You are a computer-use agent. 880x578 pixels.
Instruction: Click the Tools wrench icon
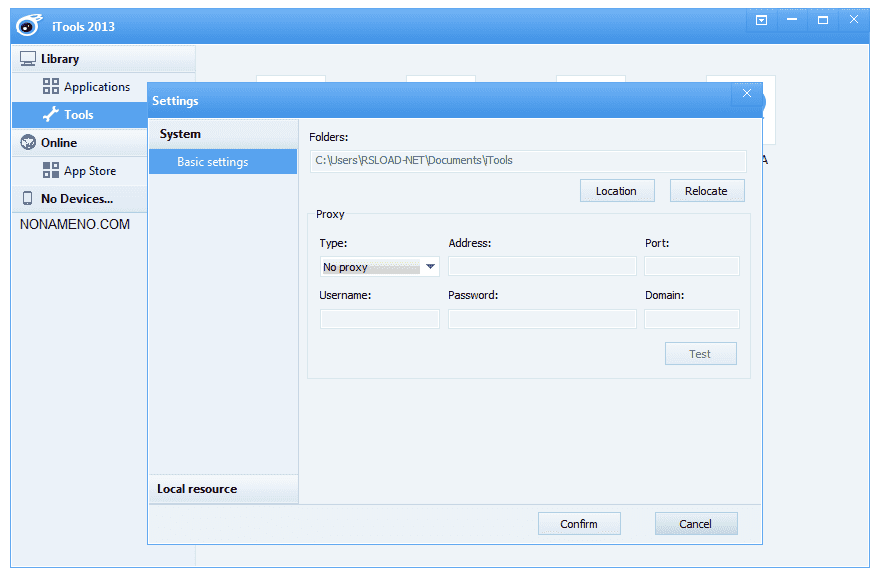pos(51,115)
